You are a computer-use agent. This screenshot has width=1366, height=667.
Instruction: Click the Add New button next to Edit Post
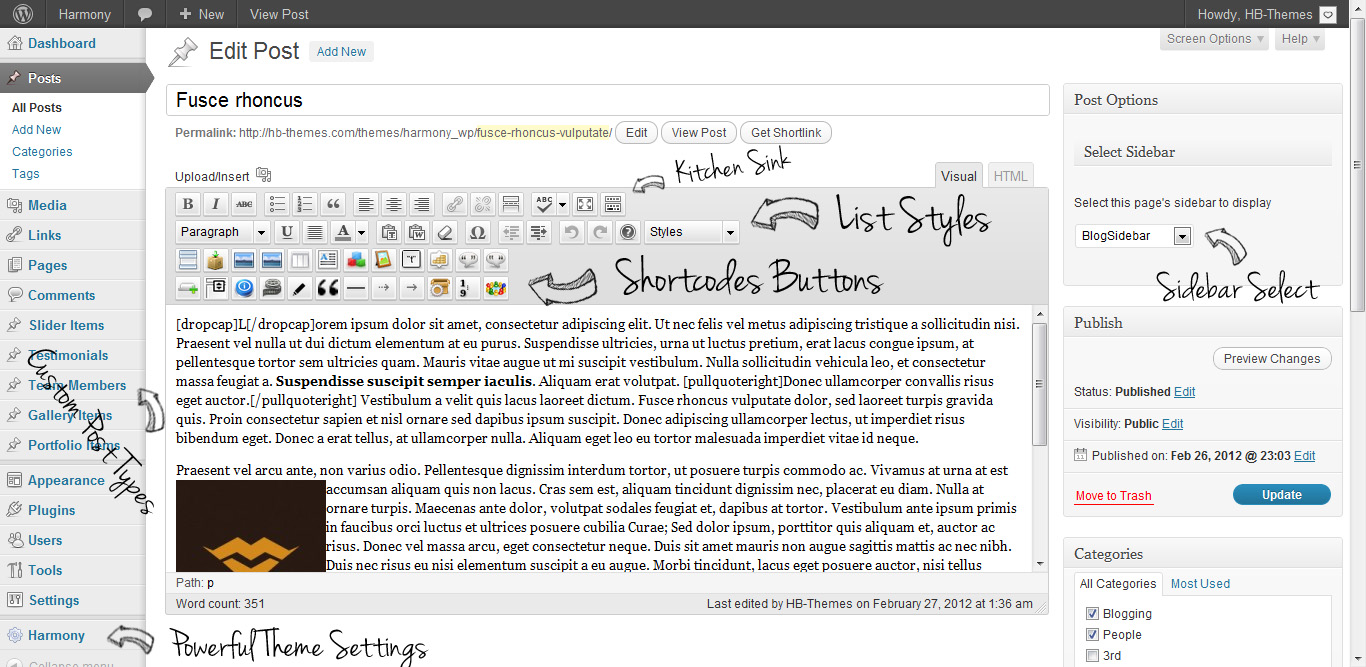point(341,51)
